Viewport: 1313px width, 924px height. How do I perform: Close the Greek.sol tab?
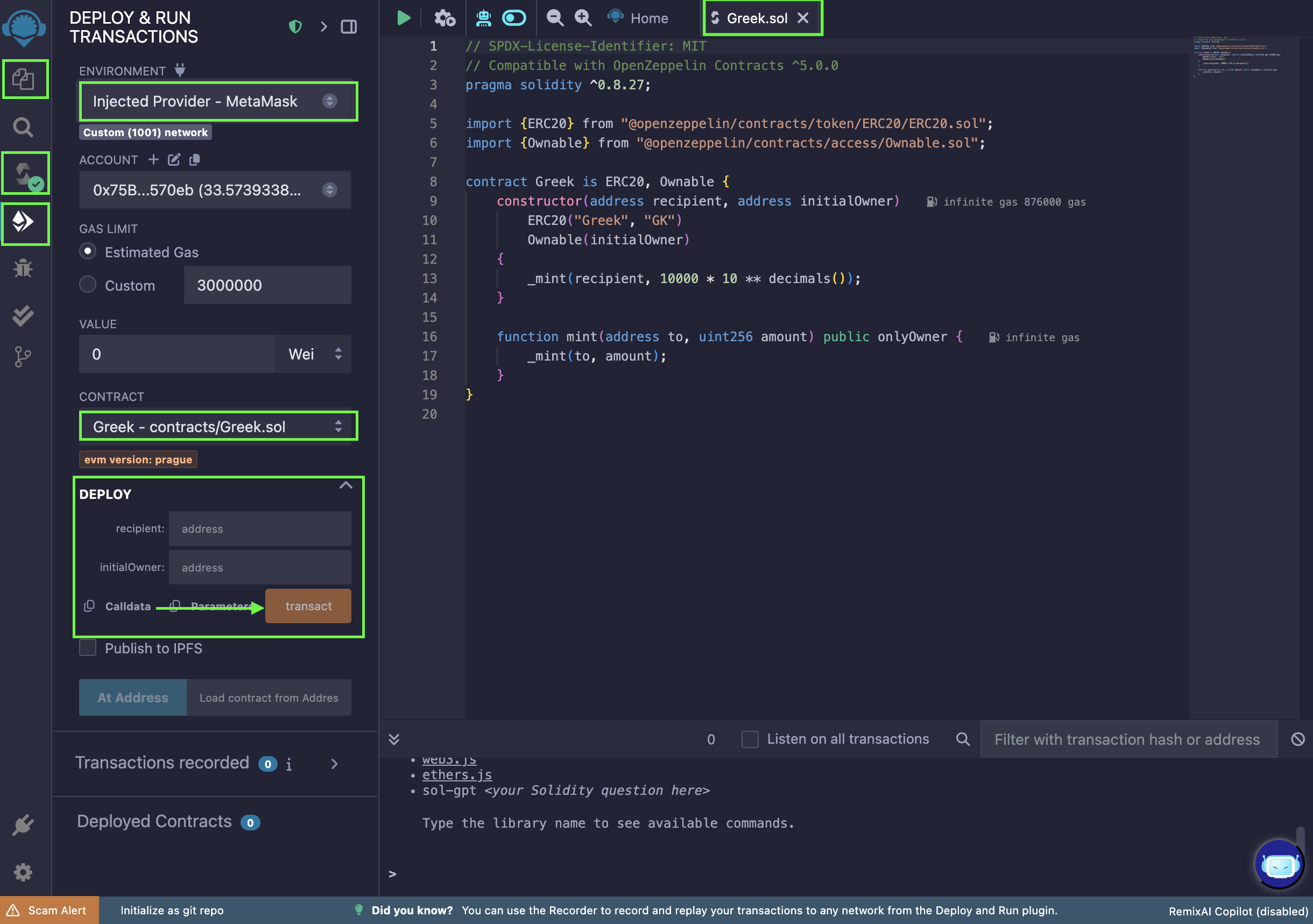(x=803, y=18)
